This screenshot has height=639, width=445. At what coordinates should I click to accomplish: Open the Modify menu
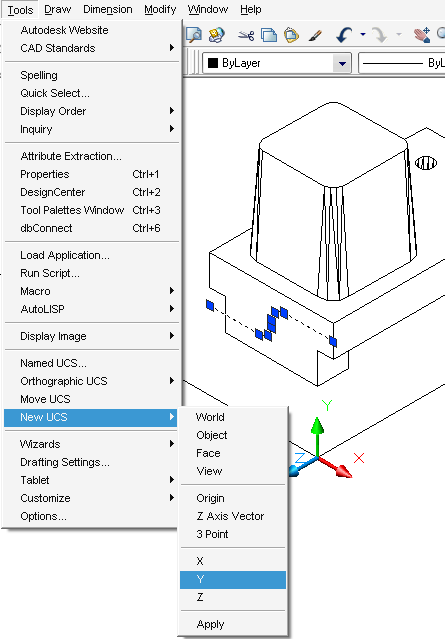[x=160, y=9]
